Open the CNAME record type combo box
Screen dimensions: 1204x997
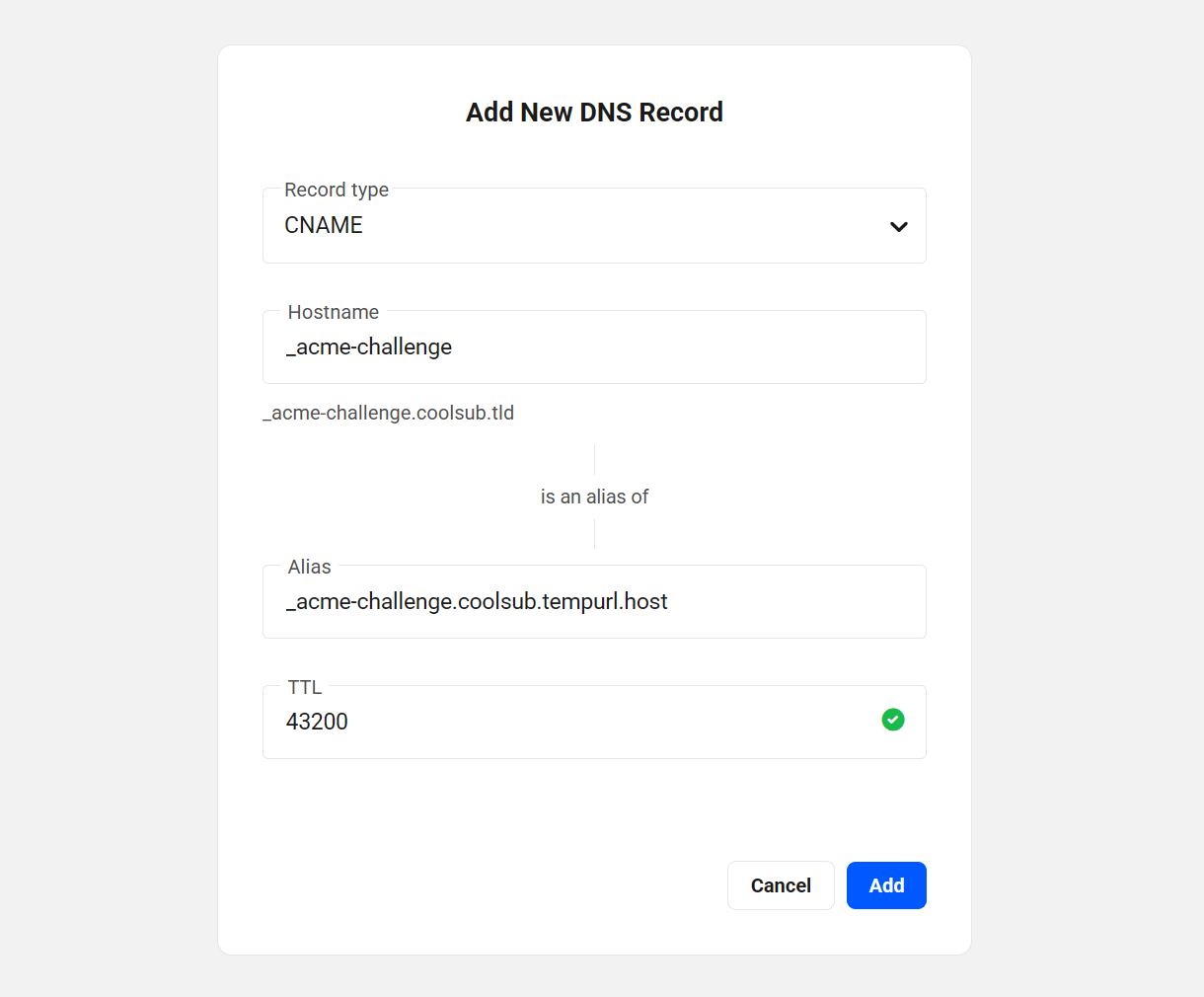tap(592, 226)
